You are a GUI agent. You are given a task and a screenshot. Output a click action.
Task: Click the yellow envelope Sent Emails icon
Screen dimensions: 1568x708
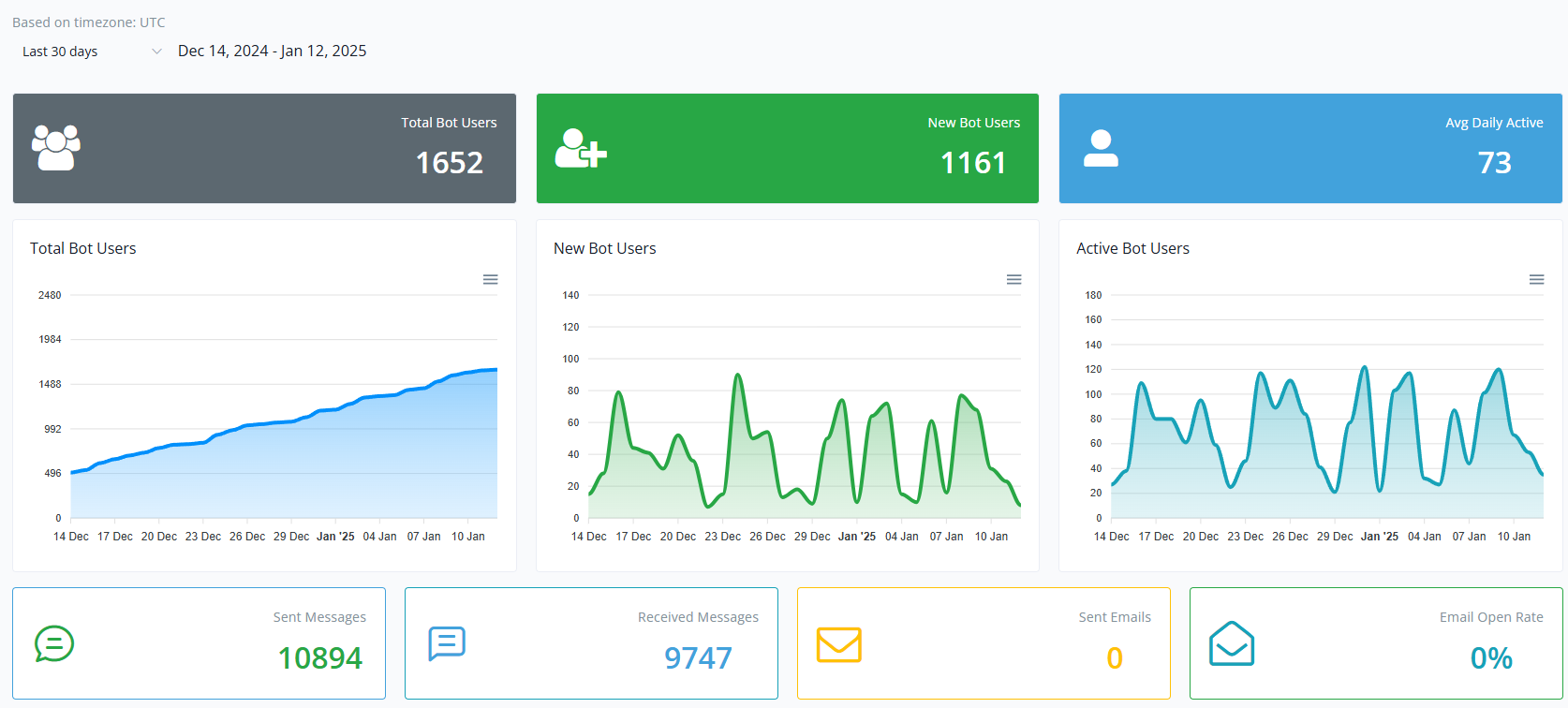click(839, 644)
